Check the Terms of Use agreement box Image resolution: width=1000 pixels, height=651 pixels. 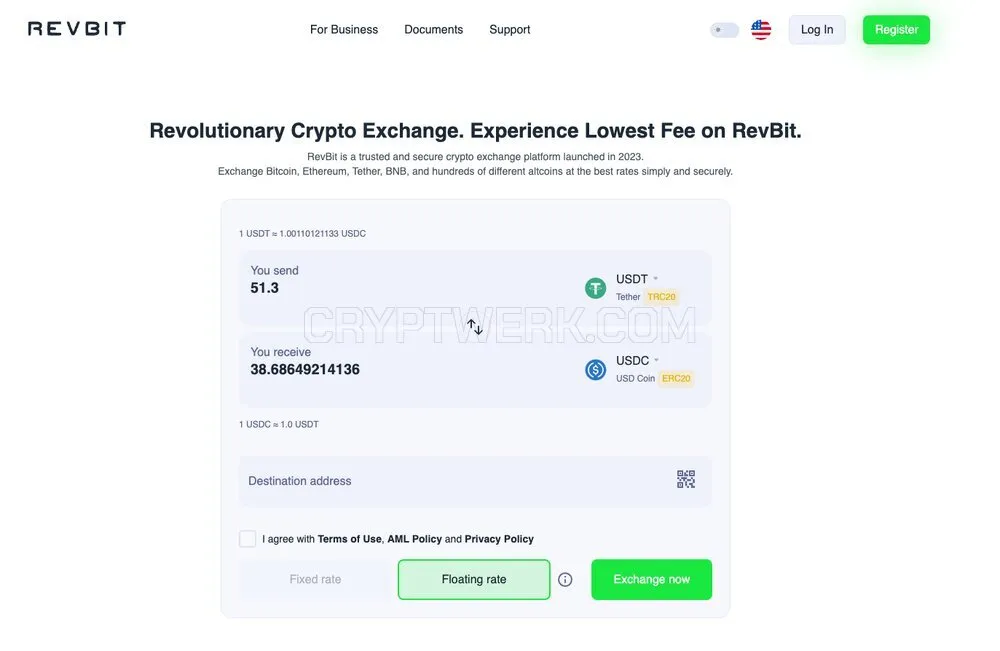[247, 539]
